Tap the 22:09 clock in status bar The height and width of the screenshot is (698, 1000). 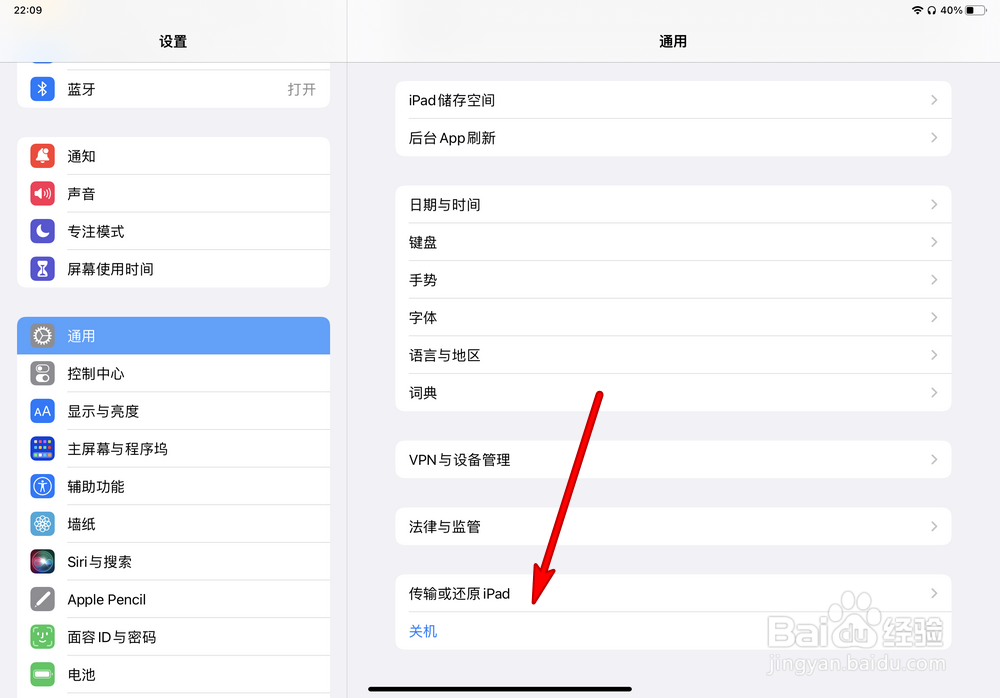tap(28, 10)
